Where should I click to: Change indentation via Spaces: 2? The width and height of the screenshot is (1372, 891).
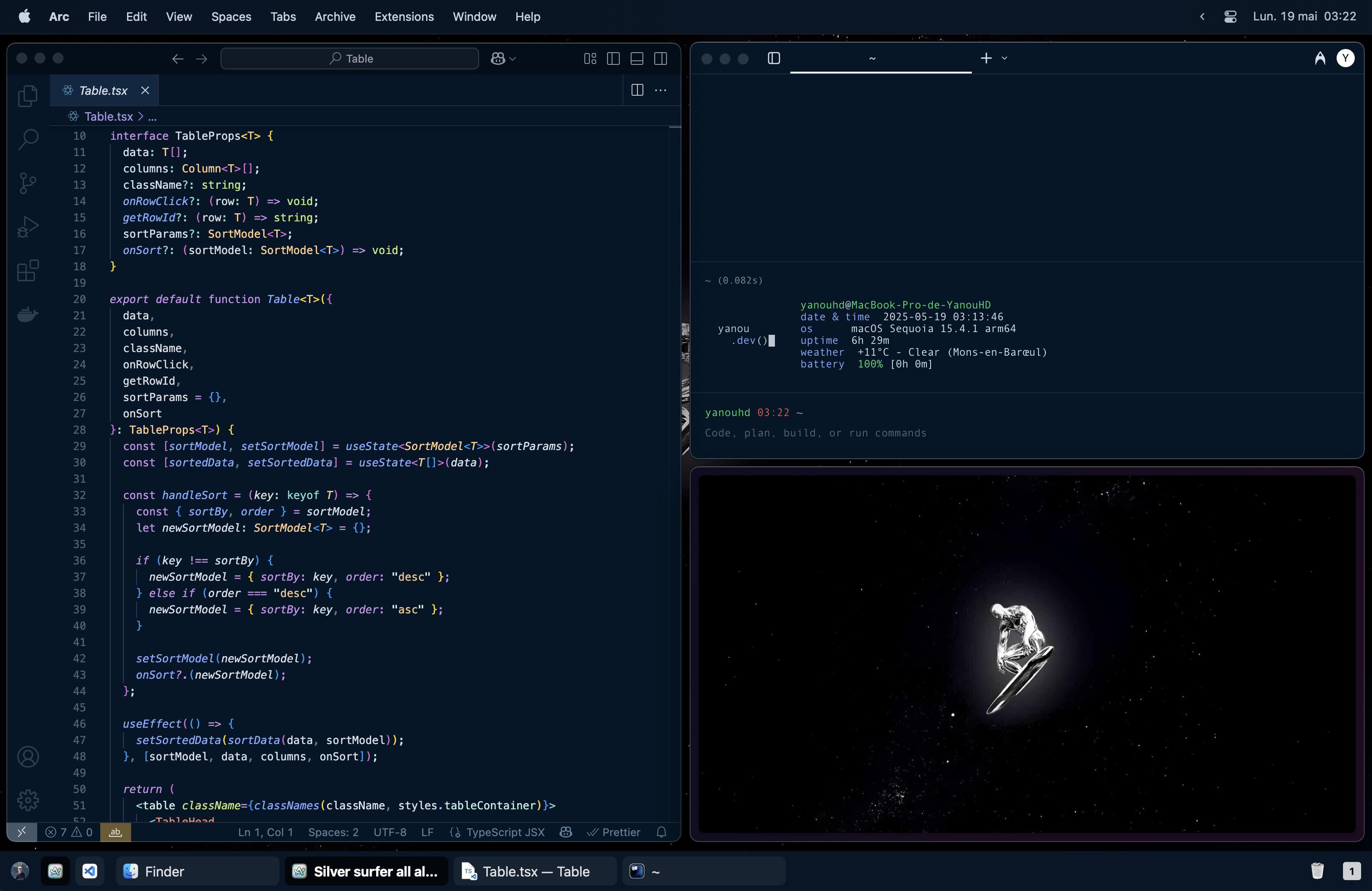[333, 832]
